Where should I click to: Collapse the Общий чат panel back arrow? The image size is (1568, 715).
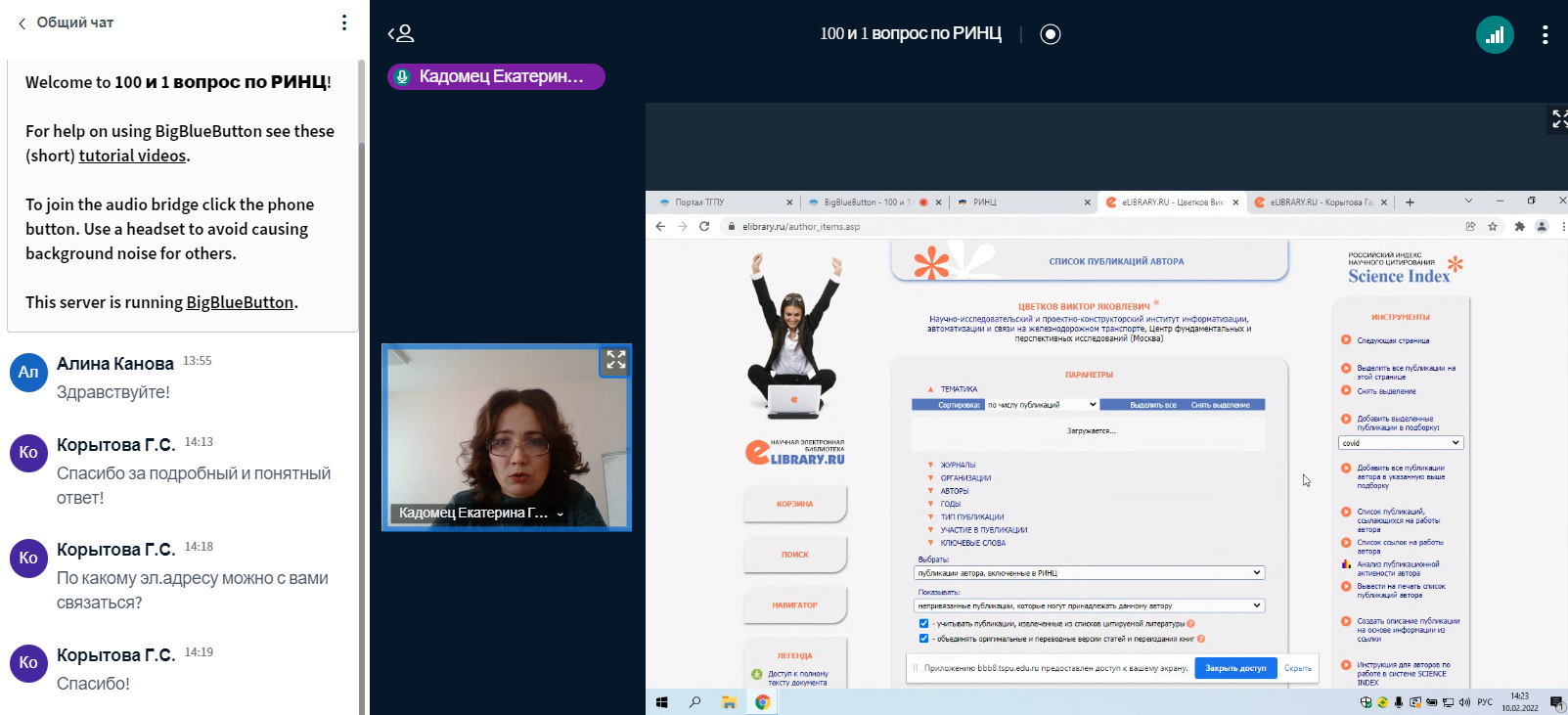click(22, 22)
